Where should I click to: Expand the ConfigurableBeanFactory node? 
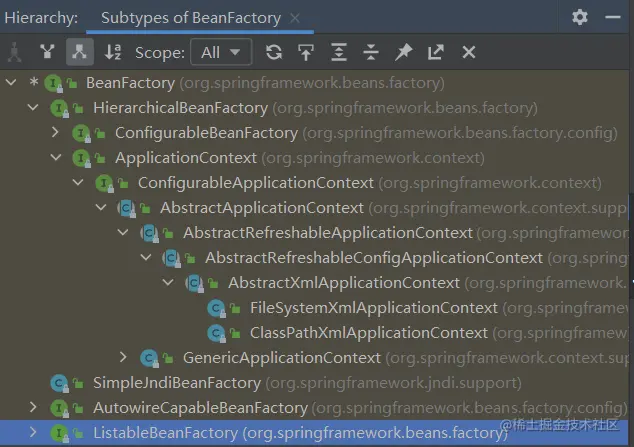pyautogui.click(x=55, y=132)
